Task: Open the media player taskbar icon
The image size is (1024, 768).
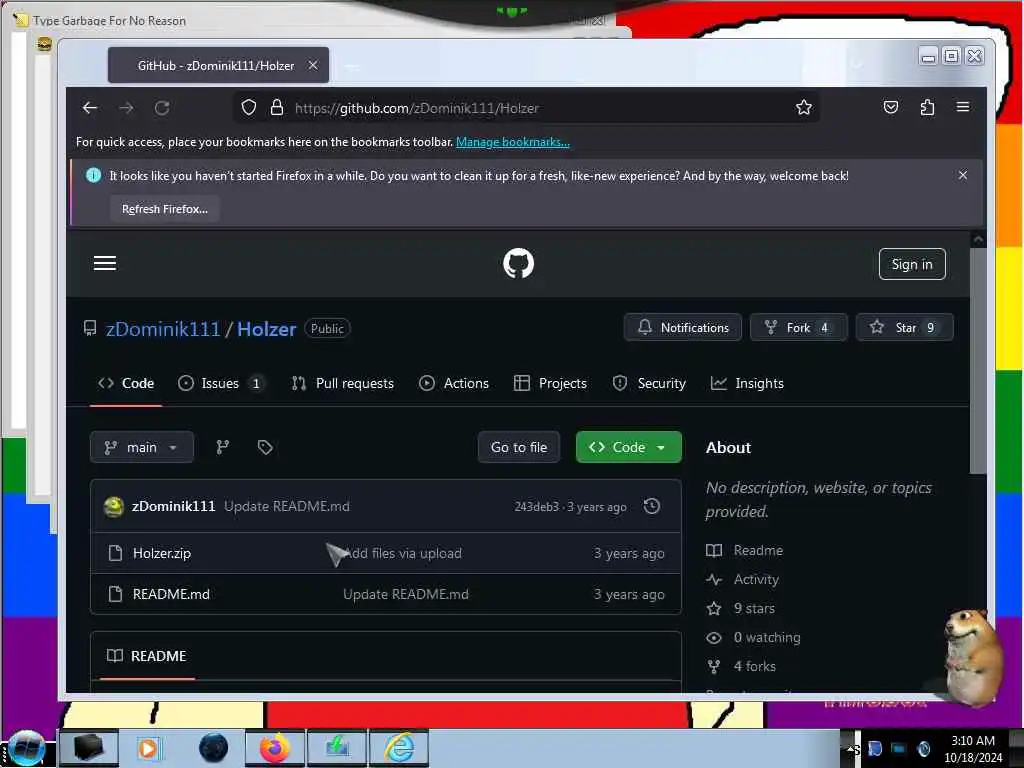Action: coord(148,748)
